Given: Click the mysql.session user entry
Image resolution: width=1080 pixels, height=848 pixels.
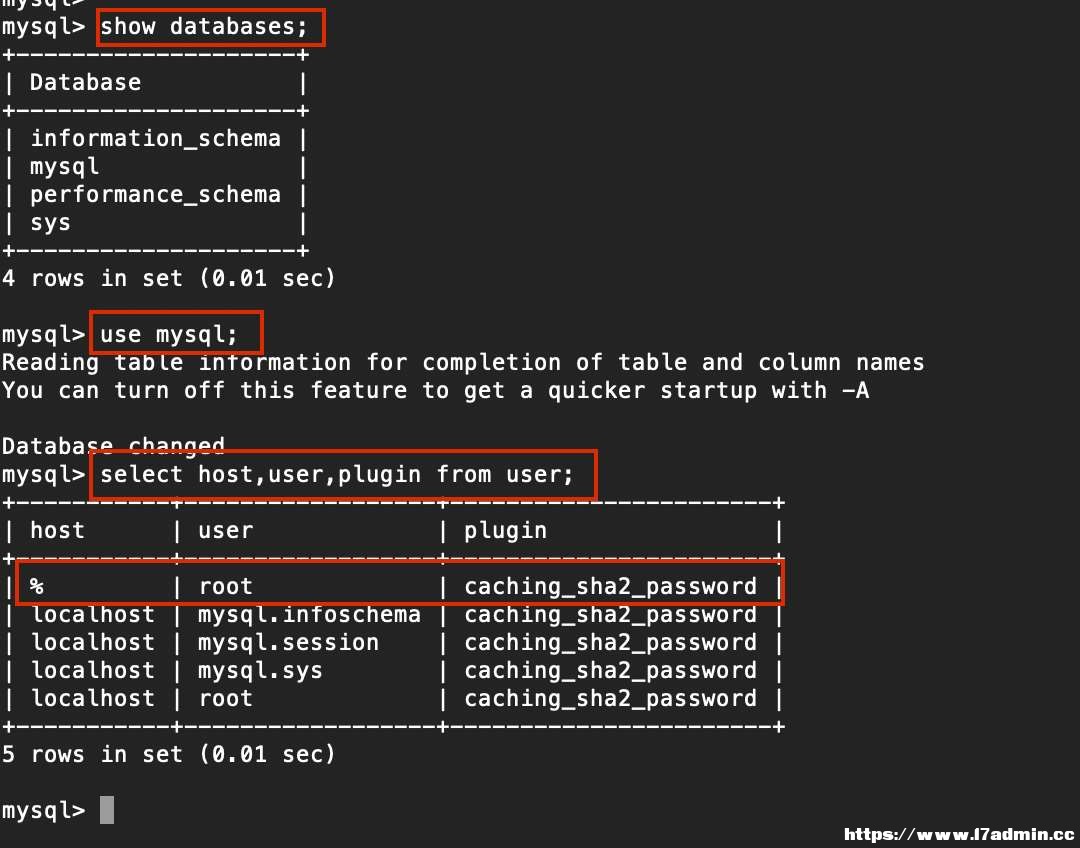Looking at the screenshot, I should pyautogui.click(x=289, y=643).
